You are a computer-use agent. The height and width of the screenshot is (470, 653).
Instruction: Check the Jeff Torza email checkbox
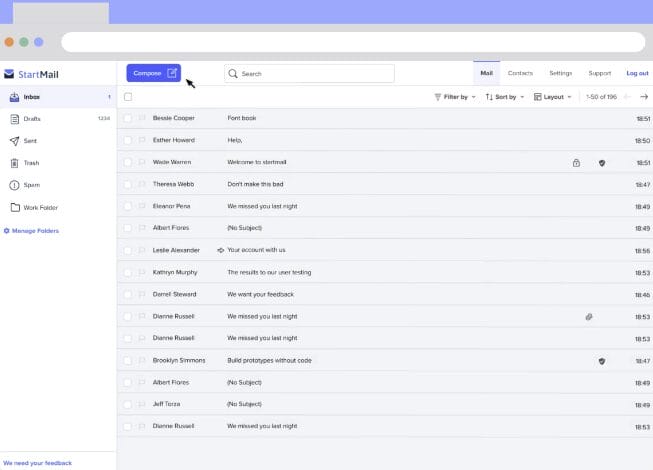pyautogui.click(x=127, y=404)
